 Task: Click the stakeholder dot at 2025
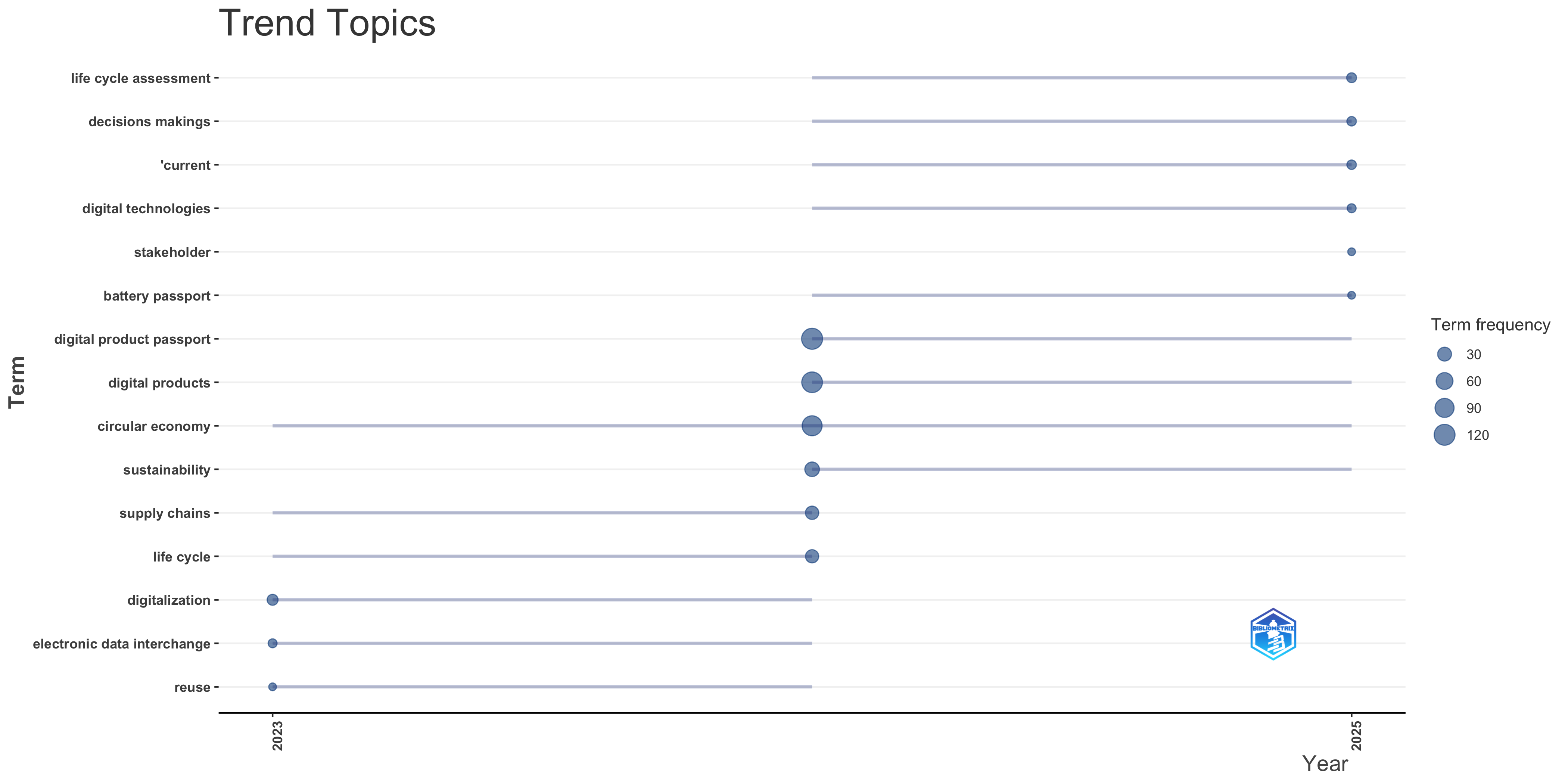click(x=1351, y=252)
